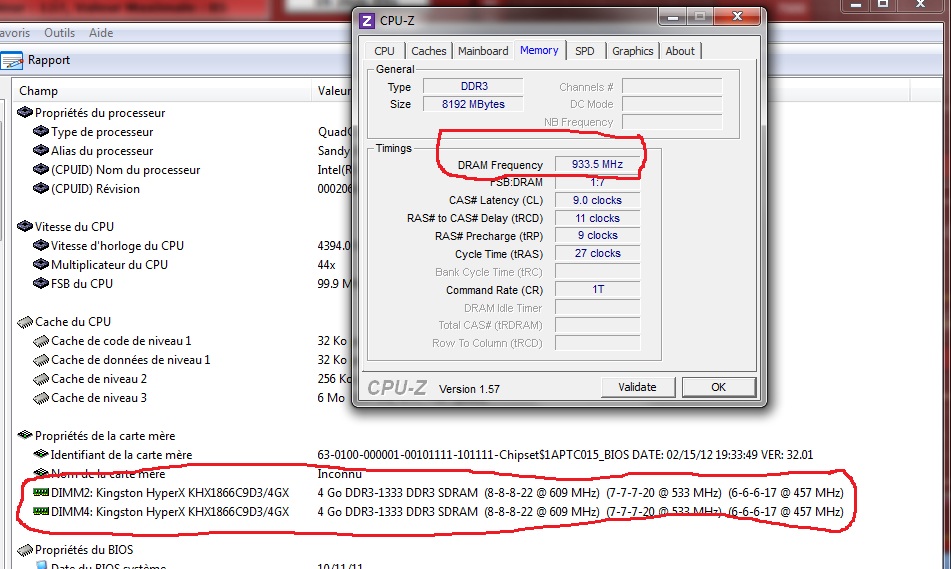Open the Mainboard tab in CPU-Z

click(483, 51)
